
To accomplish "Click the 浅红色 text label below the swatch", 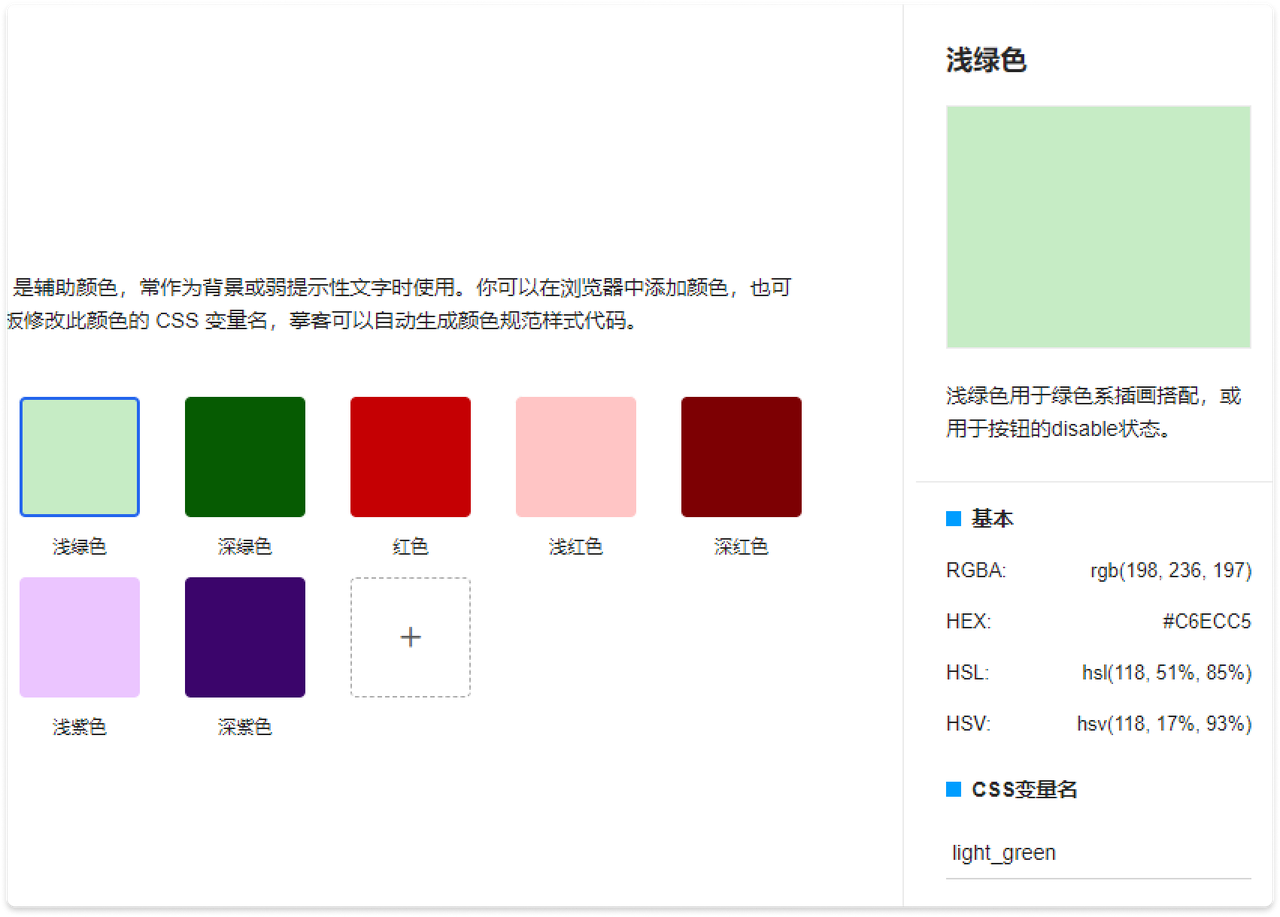I will (x=576, y=547).
